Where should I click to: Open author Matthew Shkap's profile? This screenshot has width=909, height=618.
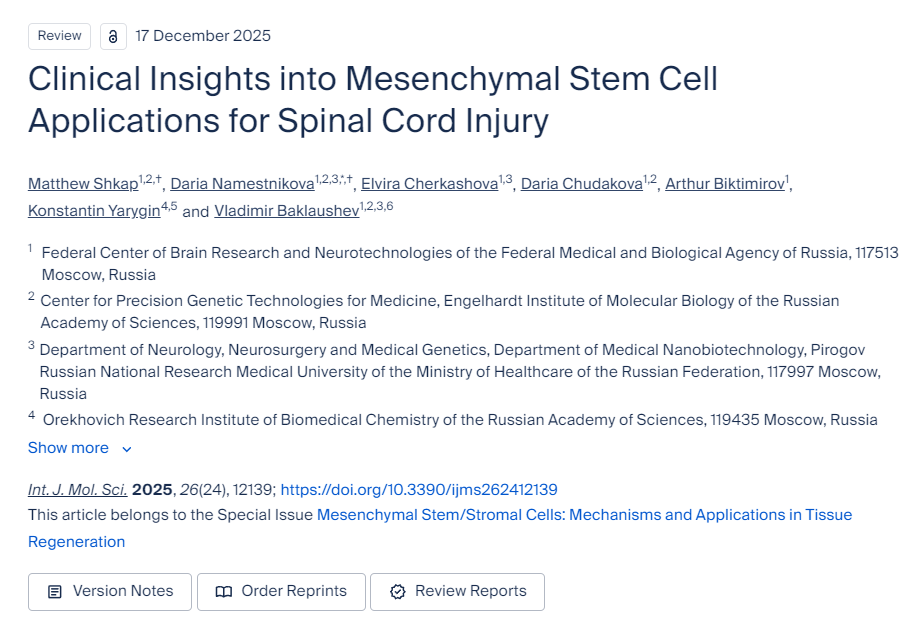(x=82, y=184)
